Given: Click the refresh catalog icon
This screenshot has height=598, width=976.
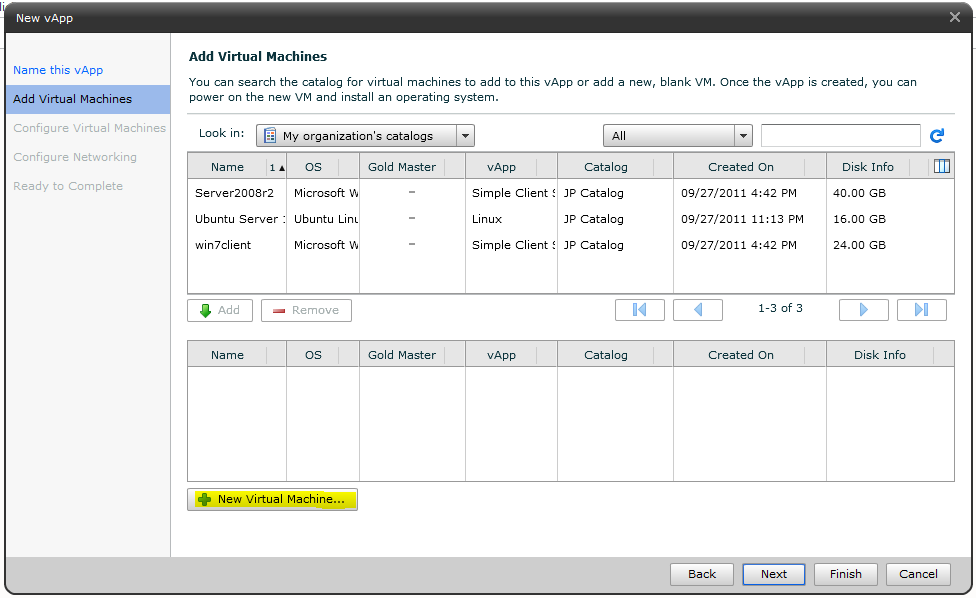Looking at the screenshot, I should tap(937, 136).
